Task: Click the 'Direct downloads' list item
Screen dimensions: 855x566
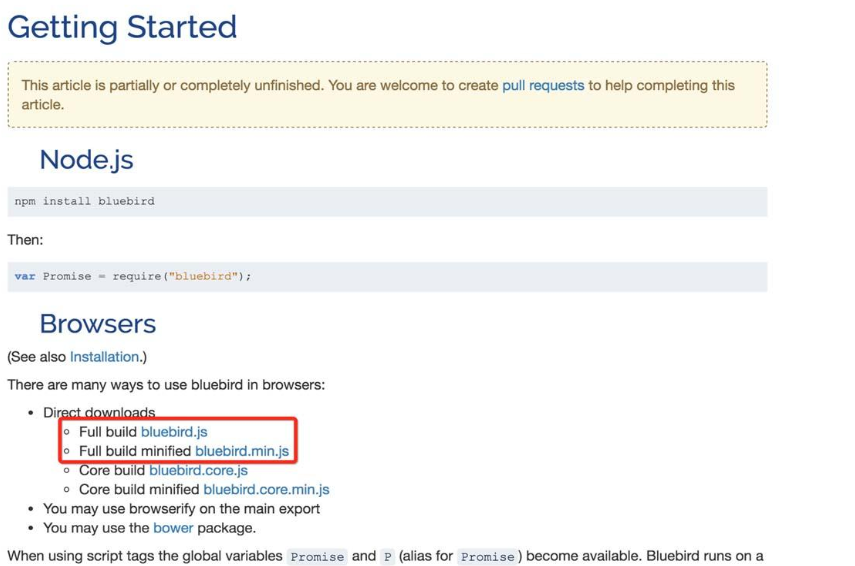Action: click(99, 412)
